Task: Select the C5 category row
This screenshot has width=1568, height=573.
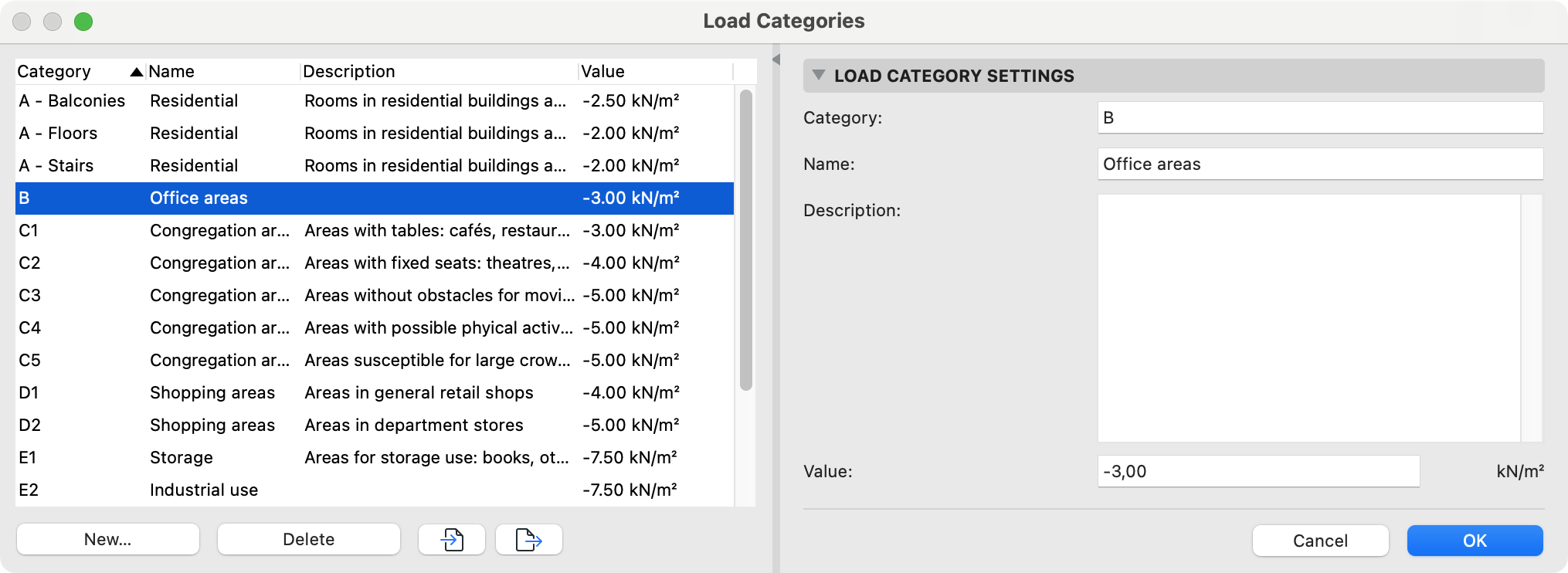Action: click(375, 360)
